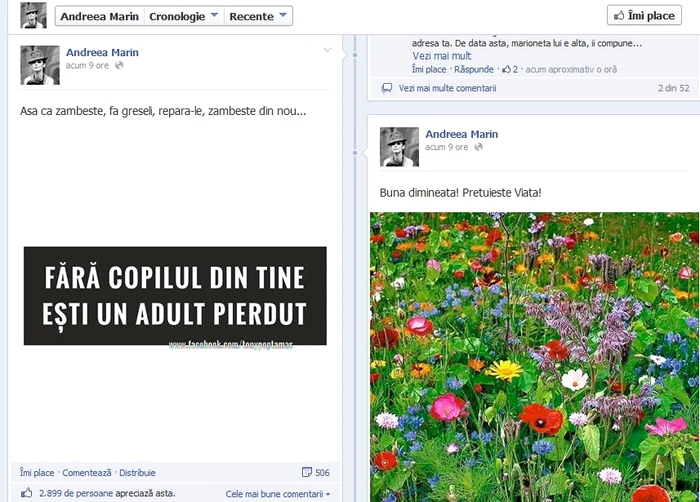Click the lower timeline marker dot
This screenshot has width=700, height=502.
pyautogui.click(x=355, y=153)
